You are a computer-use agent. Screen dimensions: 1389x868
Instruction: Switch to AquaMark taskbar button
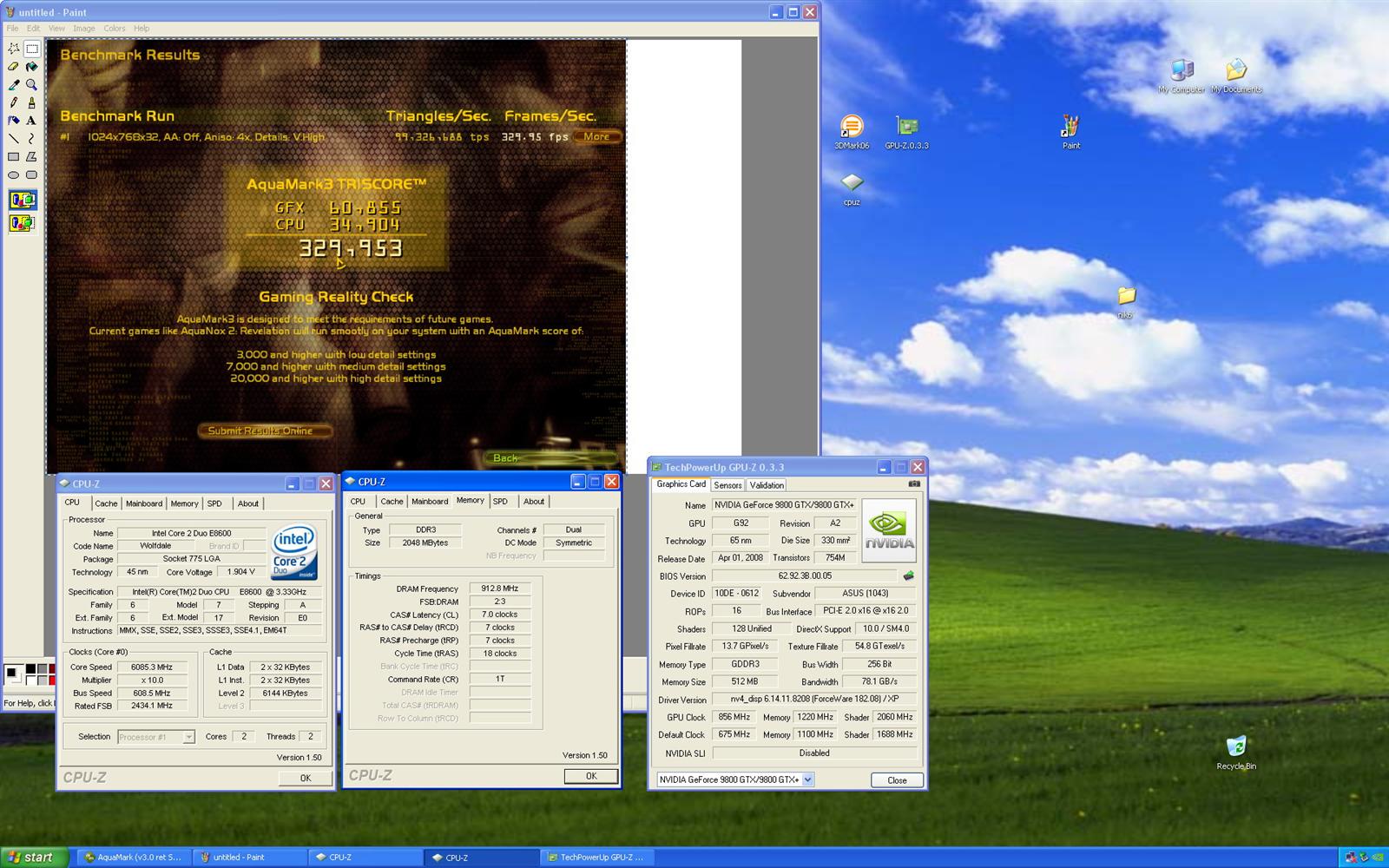point(133,858)
